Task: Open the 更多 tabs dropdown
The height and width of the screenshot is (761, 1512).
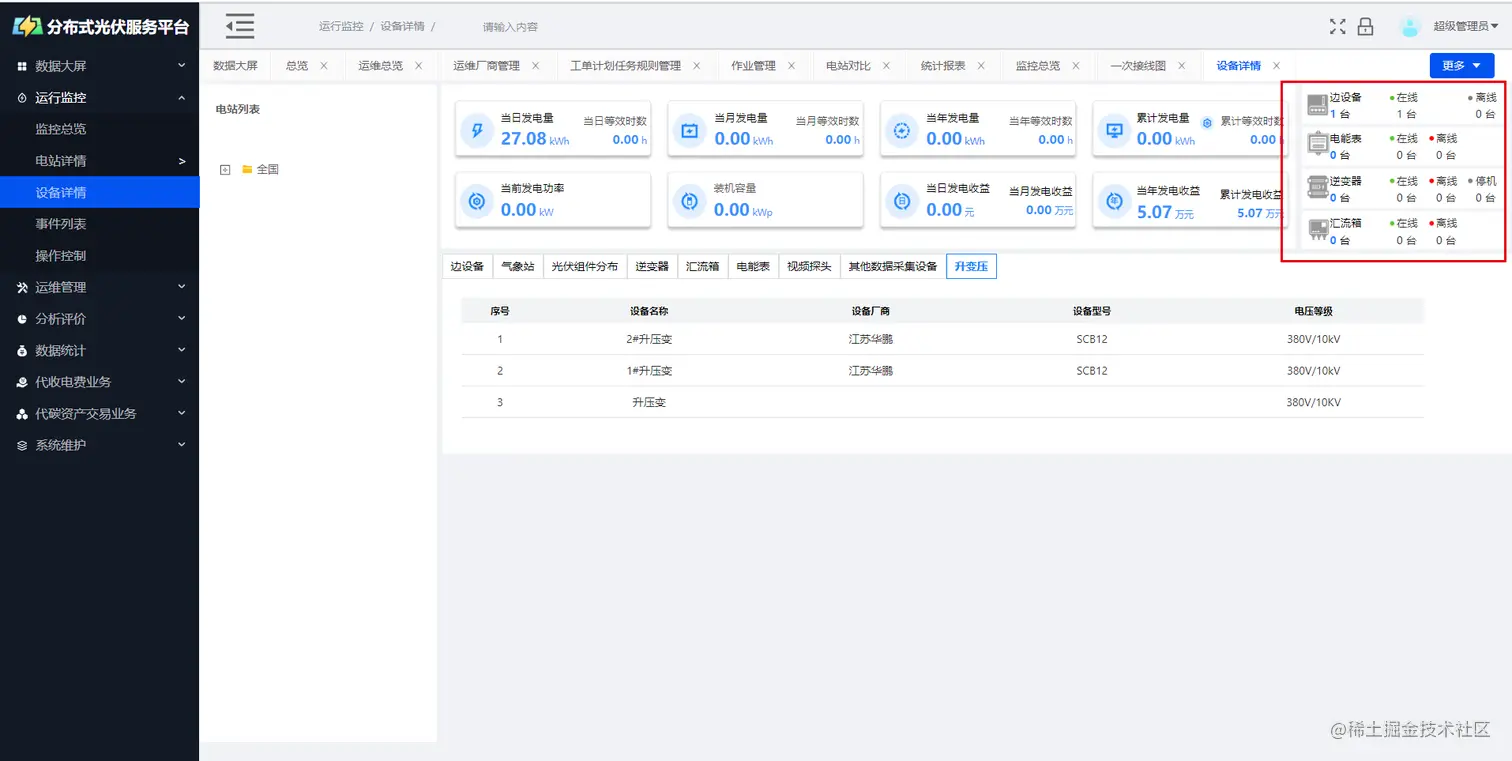Action: coord(1461,65)
